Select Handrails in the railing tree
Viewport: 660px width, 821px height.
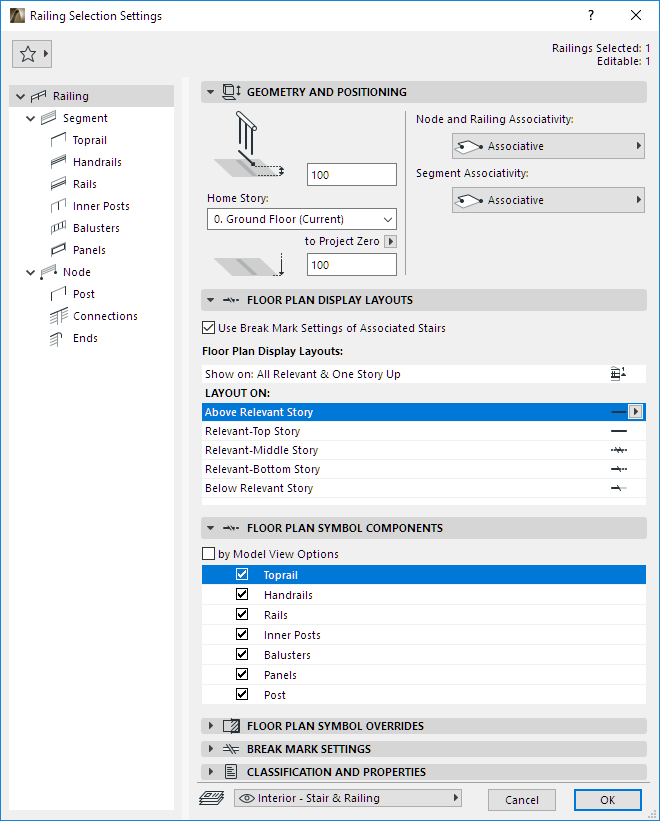pos(97,162)
